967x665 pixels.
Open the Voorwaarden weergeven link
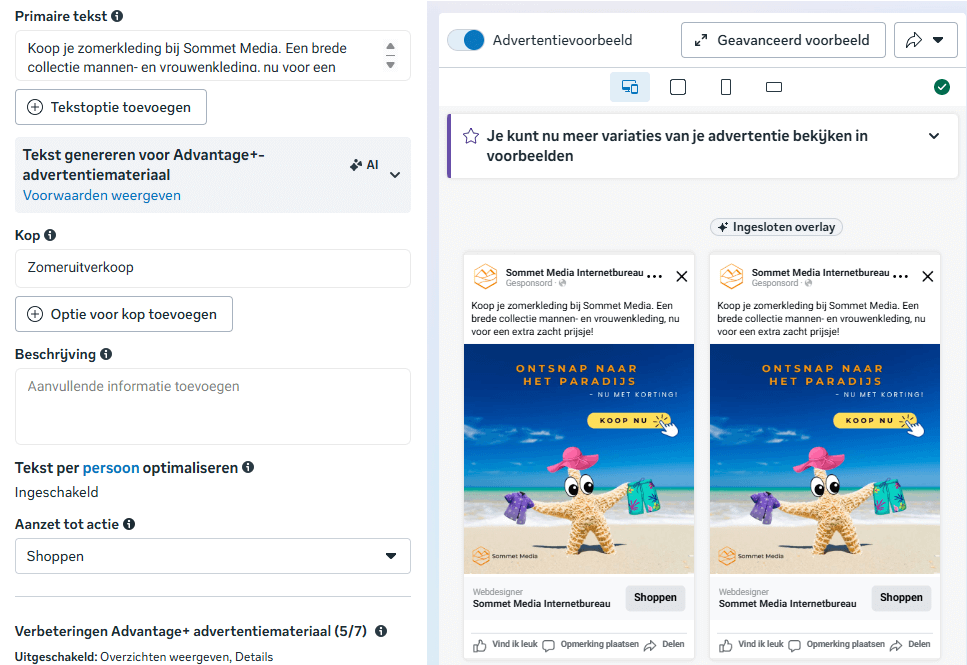[x=102, y=196]
